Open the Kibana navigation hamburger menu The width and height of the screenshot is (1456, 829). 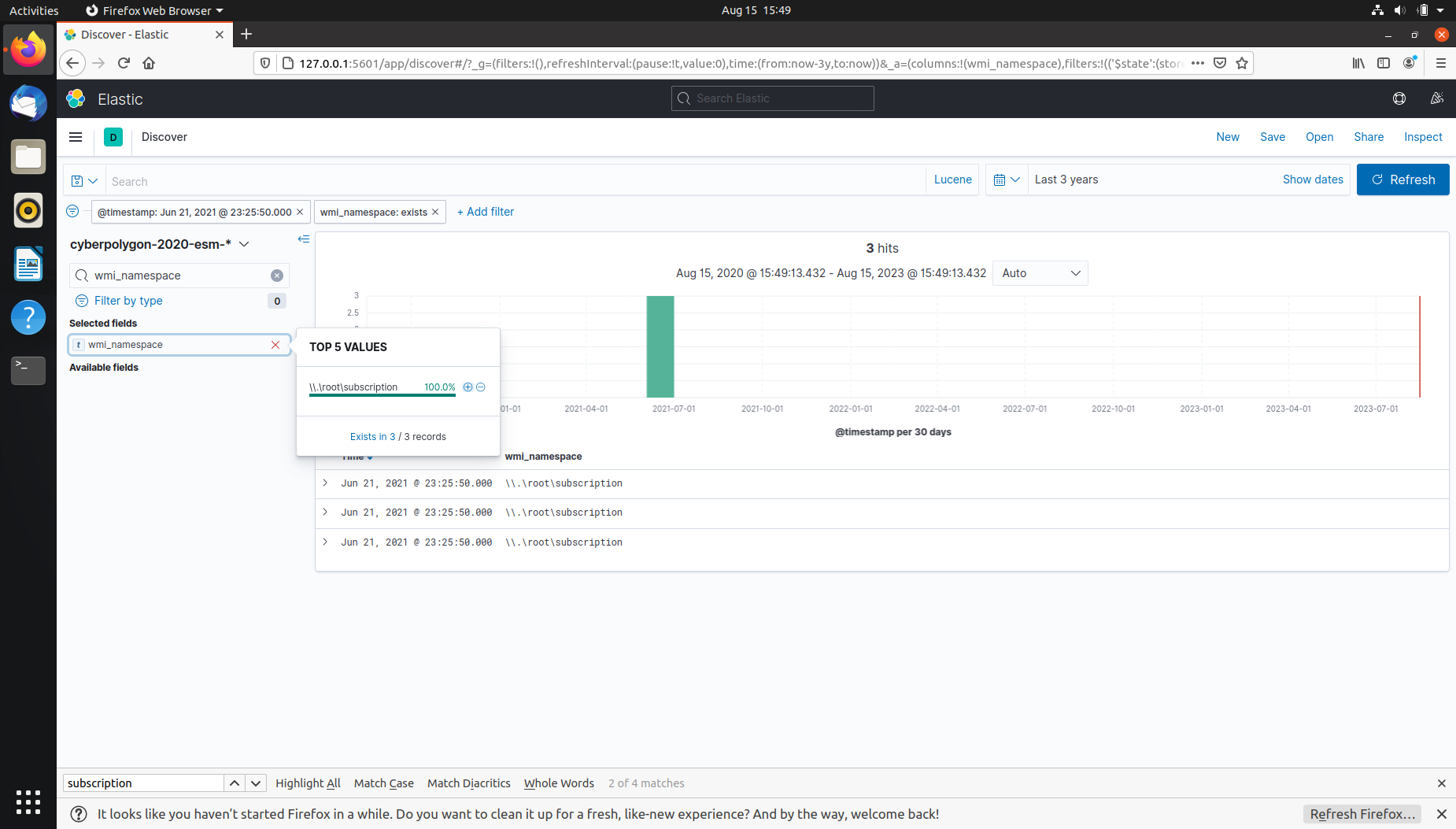tap(76, 137)
